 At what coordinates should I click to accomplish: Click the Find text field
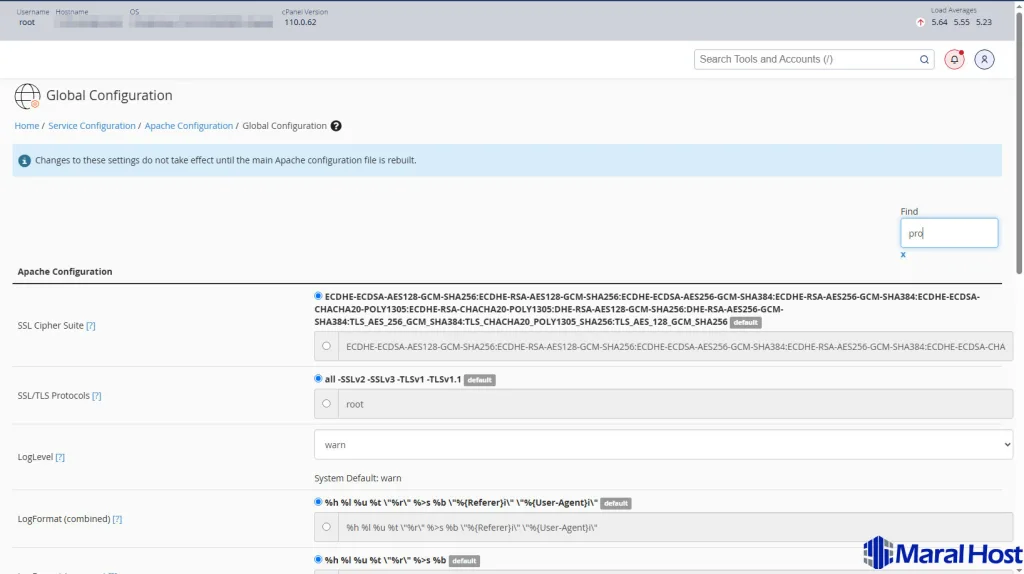click(x=948, y=233)
